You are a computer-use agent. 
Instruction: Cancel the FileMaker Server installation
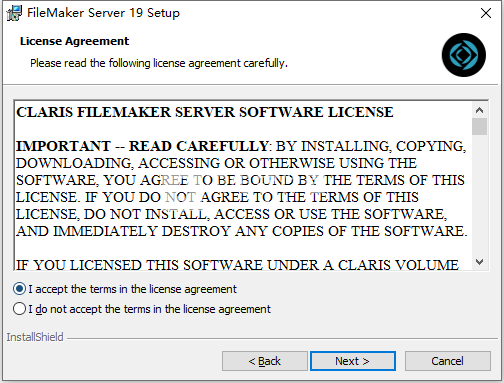(448, 361)
